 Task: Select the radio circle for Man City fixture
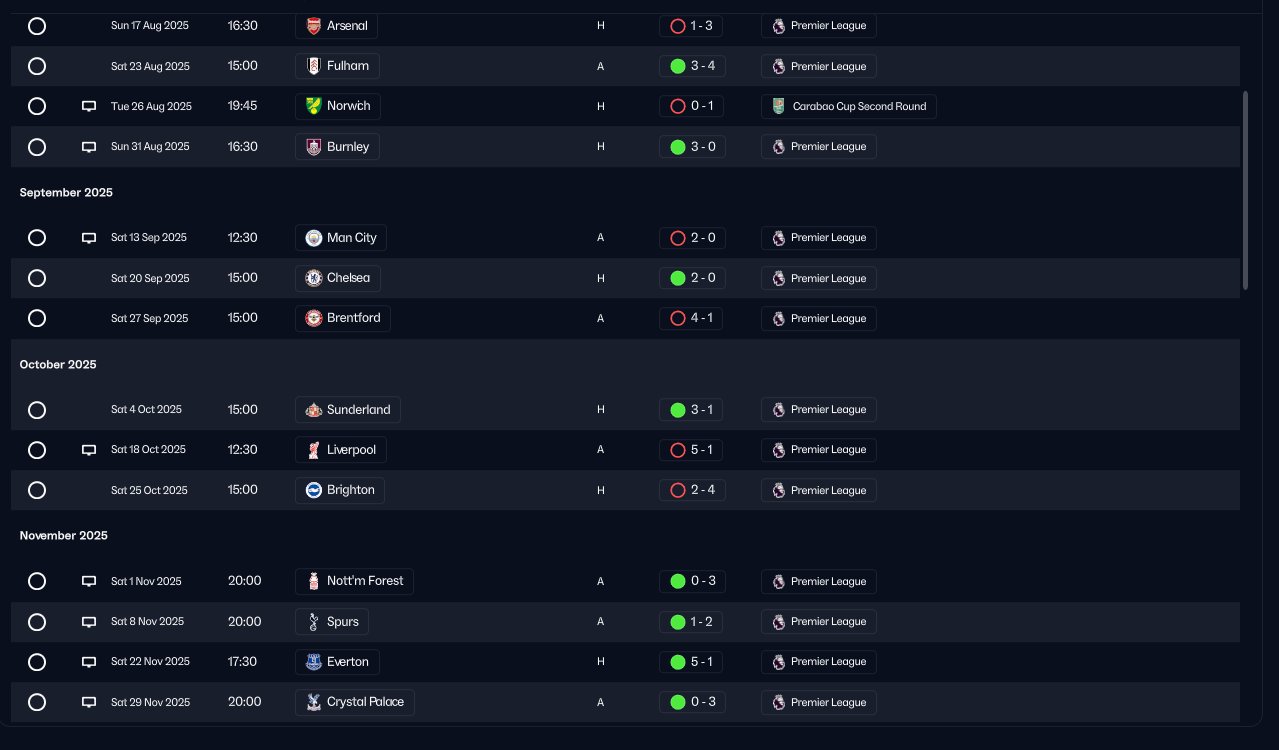point(37,238)
